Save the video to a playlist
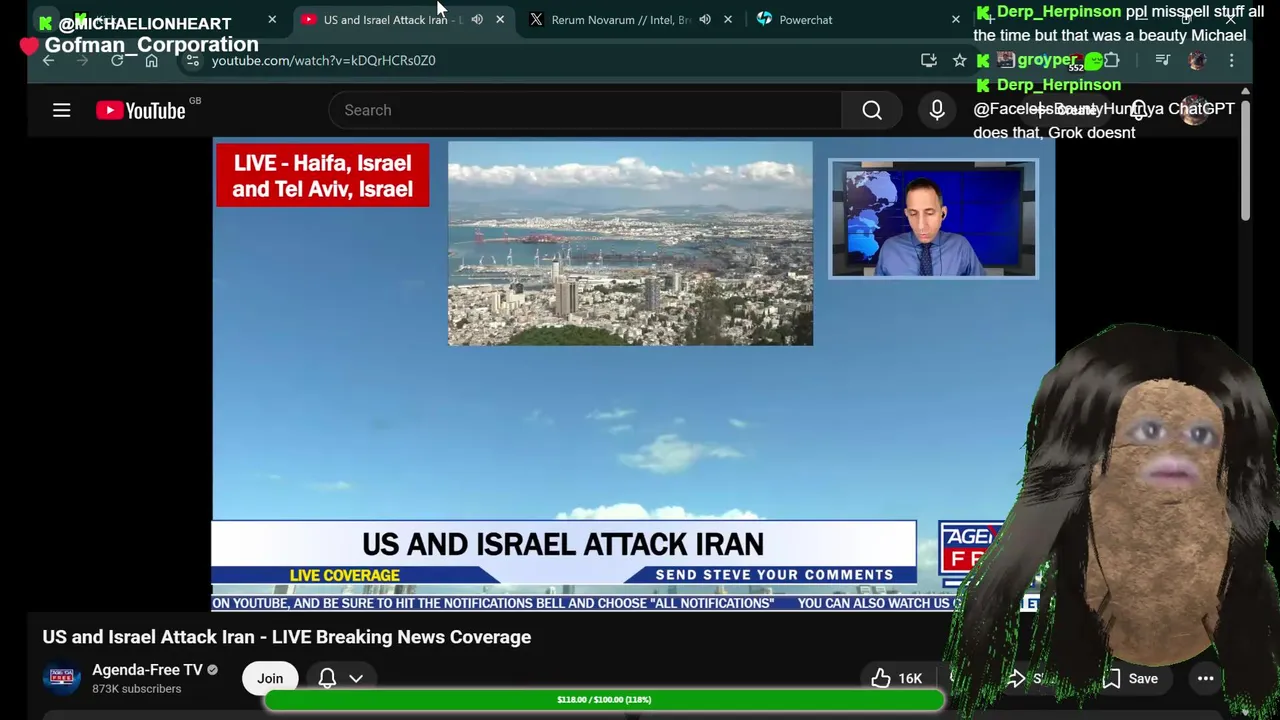1280x720 pixels. tap(1131, 678)
